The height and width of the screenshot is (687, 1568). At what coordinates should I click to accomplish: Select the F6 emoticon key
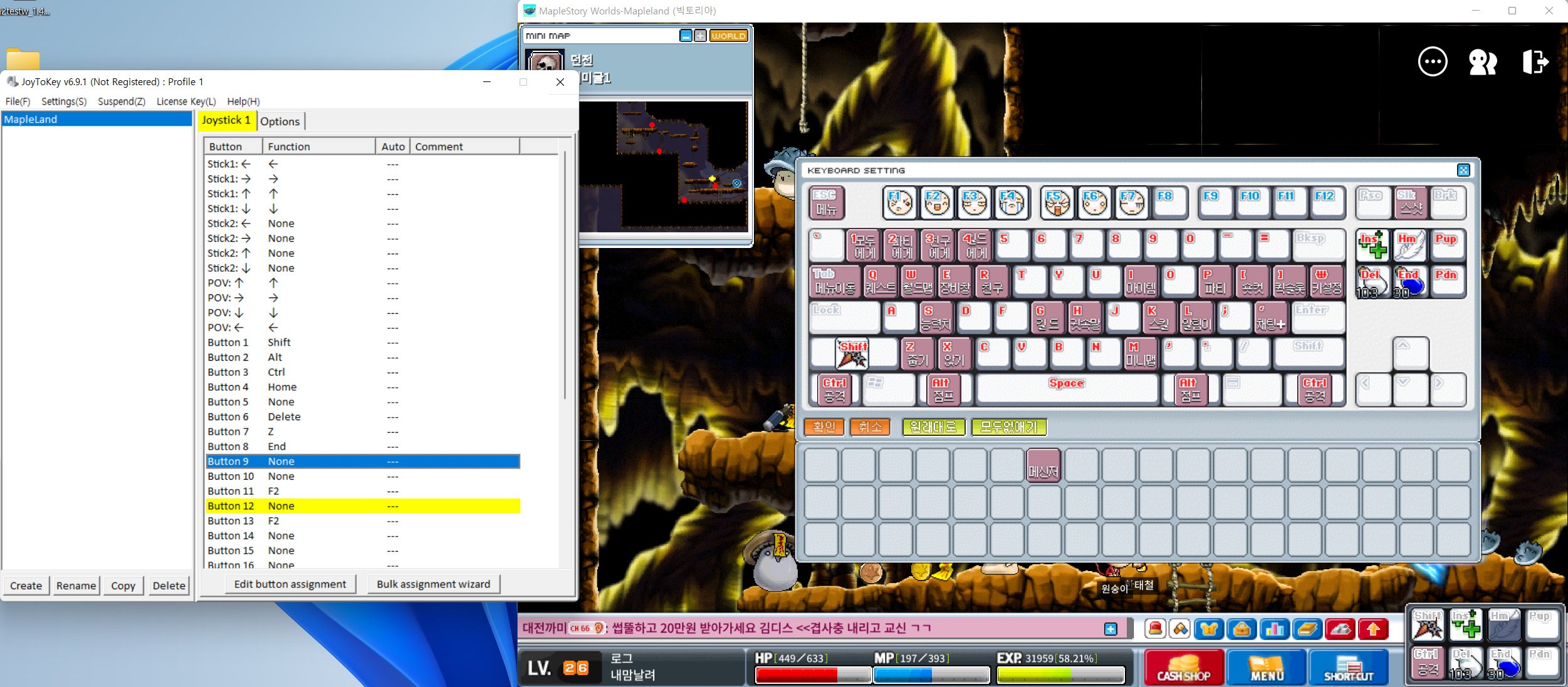click(1094, 204)
